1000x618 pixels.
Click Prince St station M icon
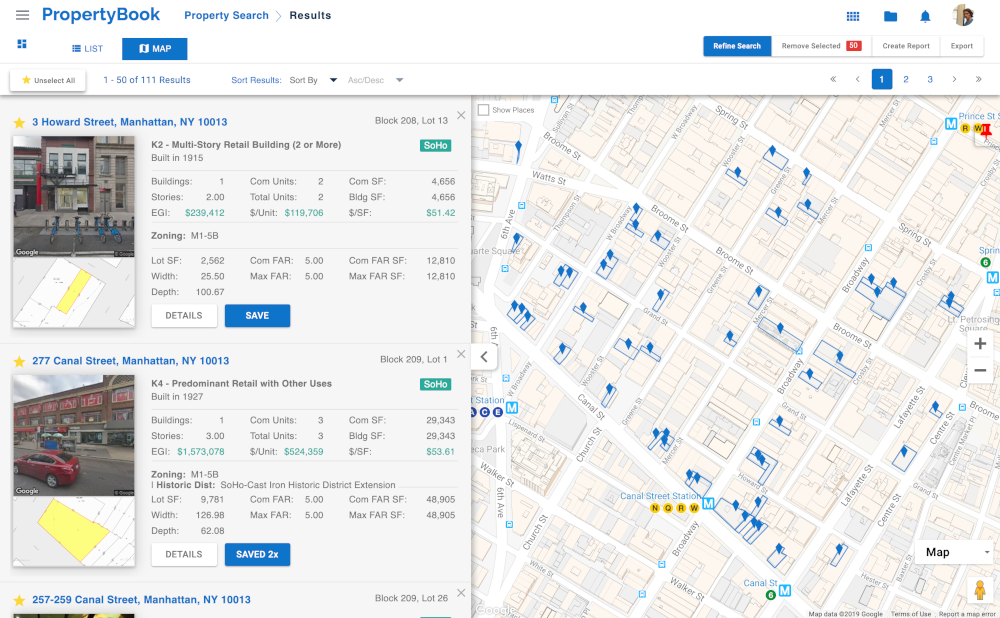[x=951, y=124]
